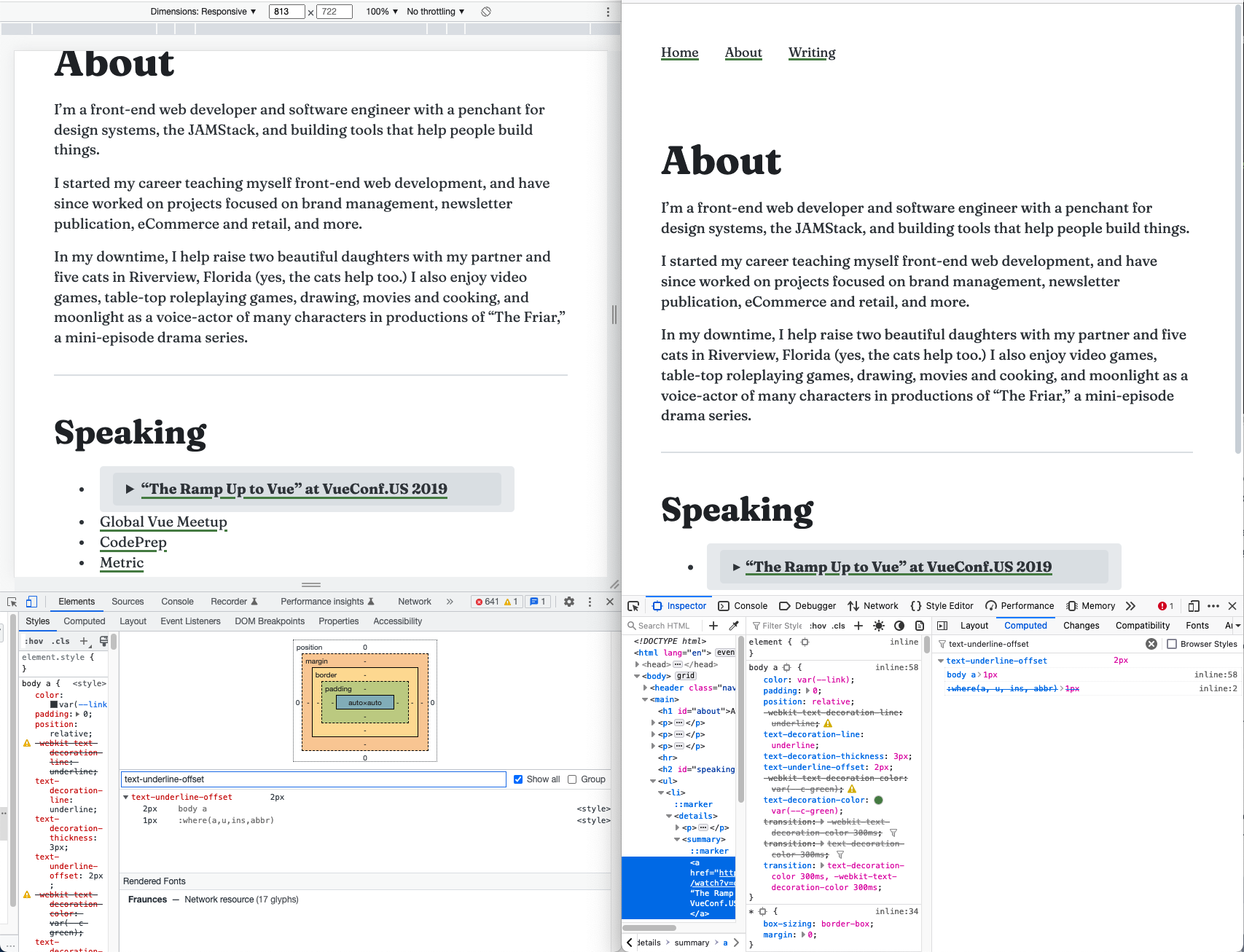Viewport: 1244px width, 952px height.
Task: Open the Dimensions: Responsive dropdown
Action: pos(202,11)
